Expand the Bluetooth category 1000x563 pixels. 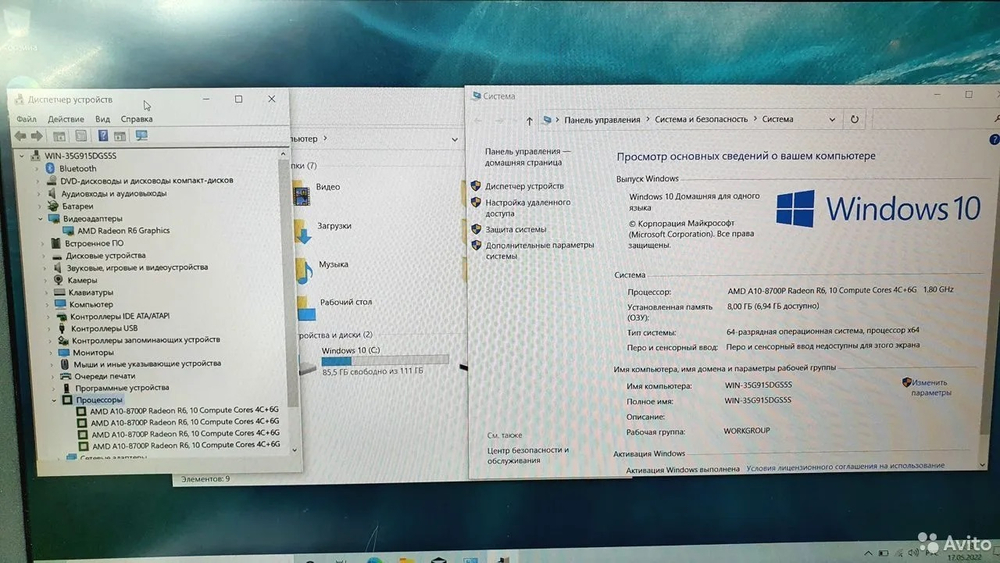(x=37, y=168)
